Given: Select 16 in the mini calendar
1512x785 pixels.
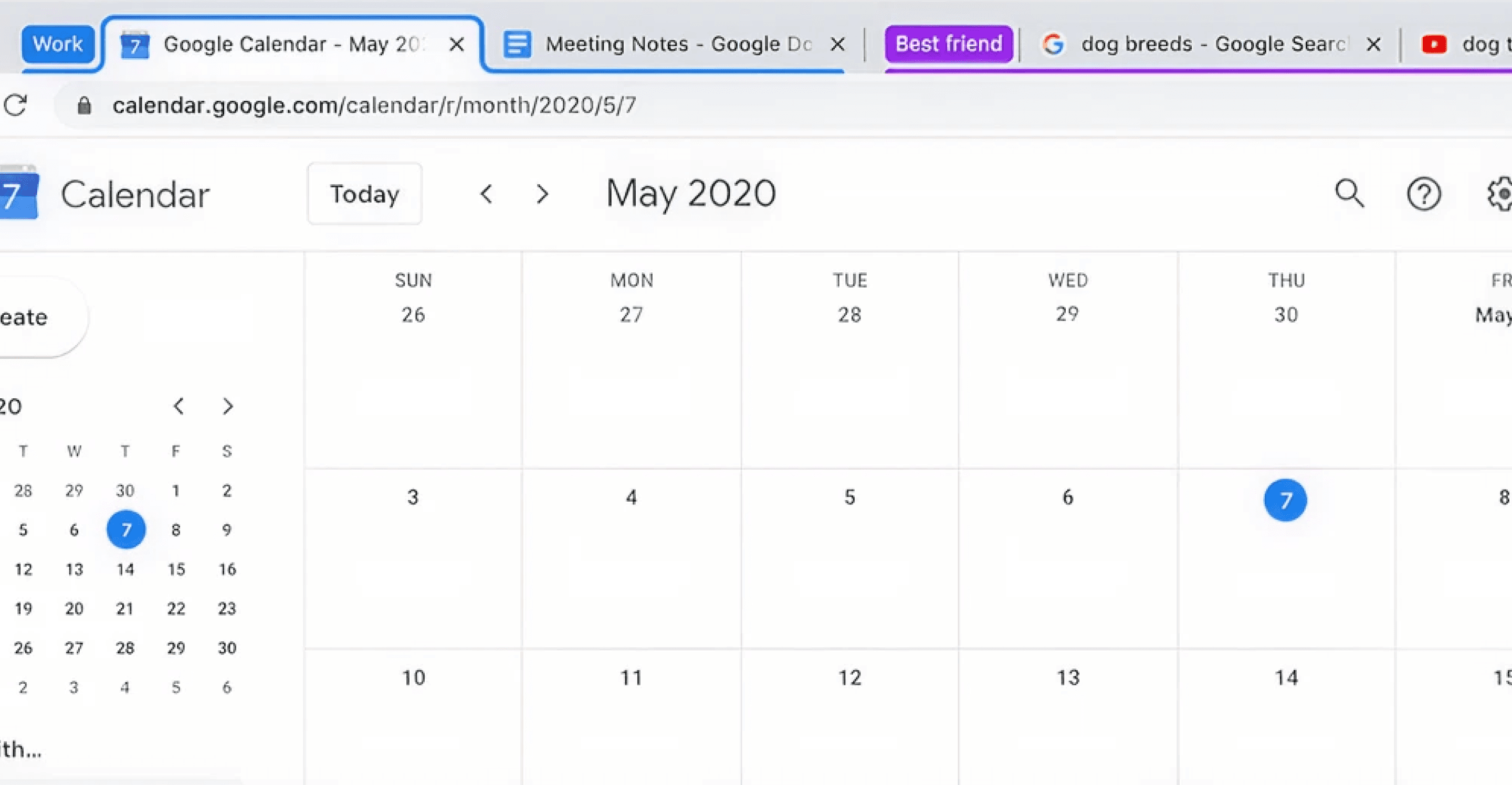Looking at the screenshot, I should click(227, 569).
